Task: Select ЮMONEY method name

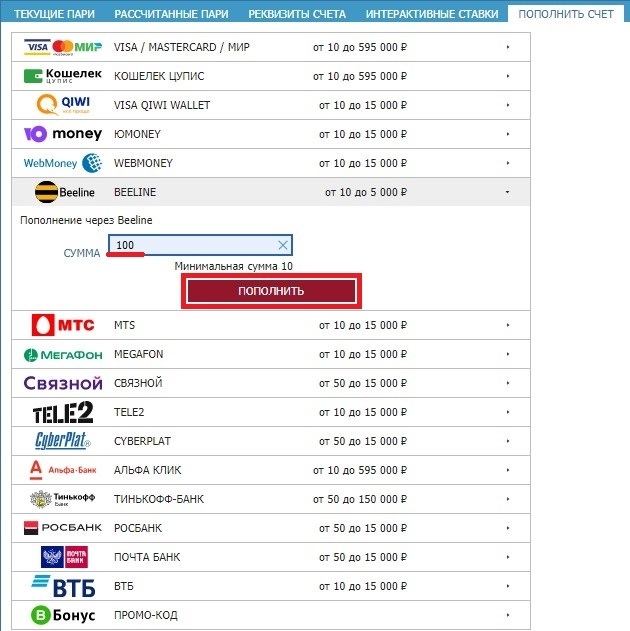Action: pyautogui.click(x=137, y=134)
